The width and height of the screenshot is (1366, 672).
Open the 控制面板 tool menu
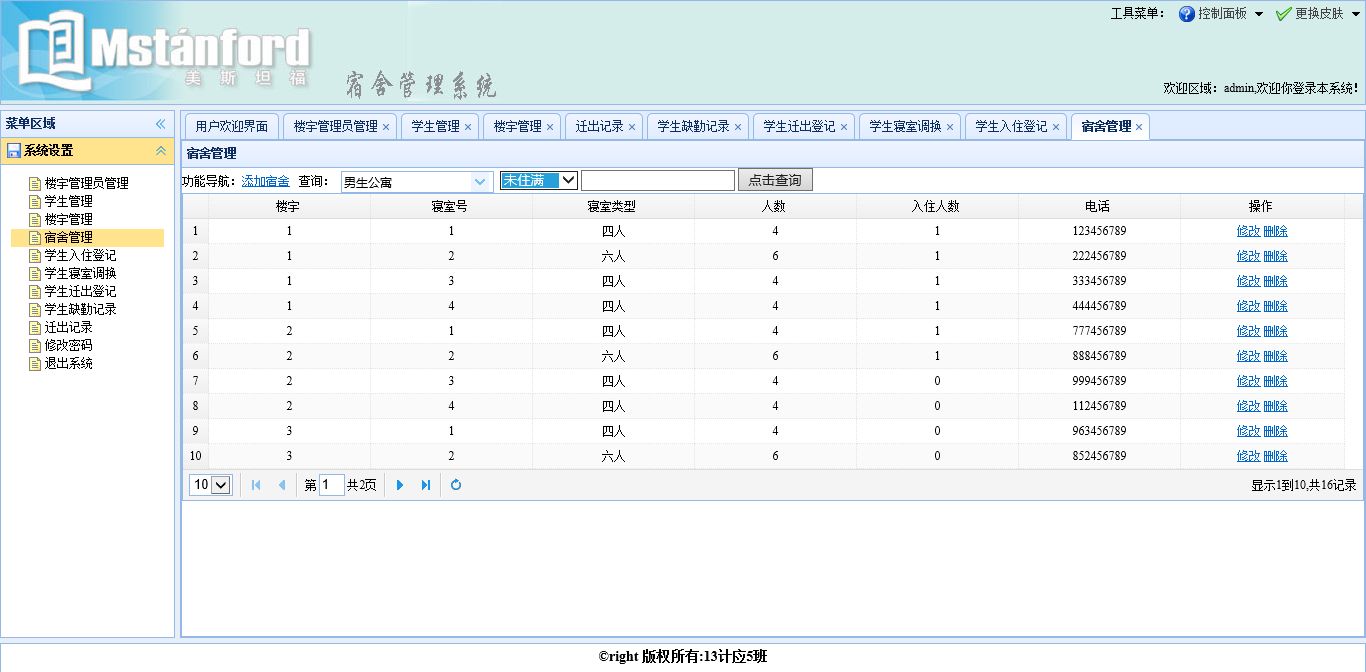tap(1221, 14)
